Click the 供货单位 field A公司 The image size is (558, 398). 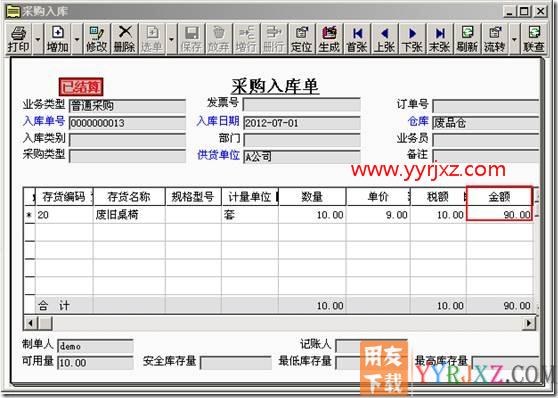[302, 156]
